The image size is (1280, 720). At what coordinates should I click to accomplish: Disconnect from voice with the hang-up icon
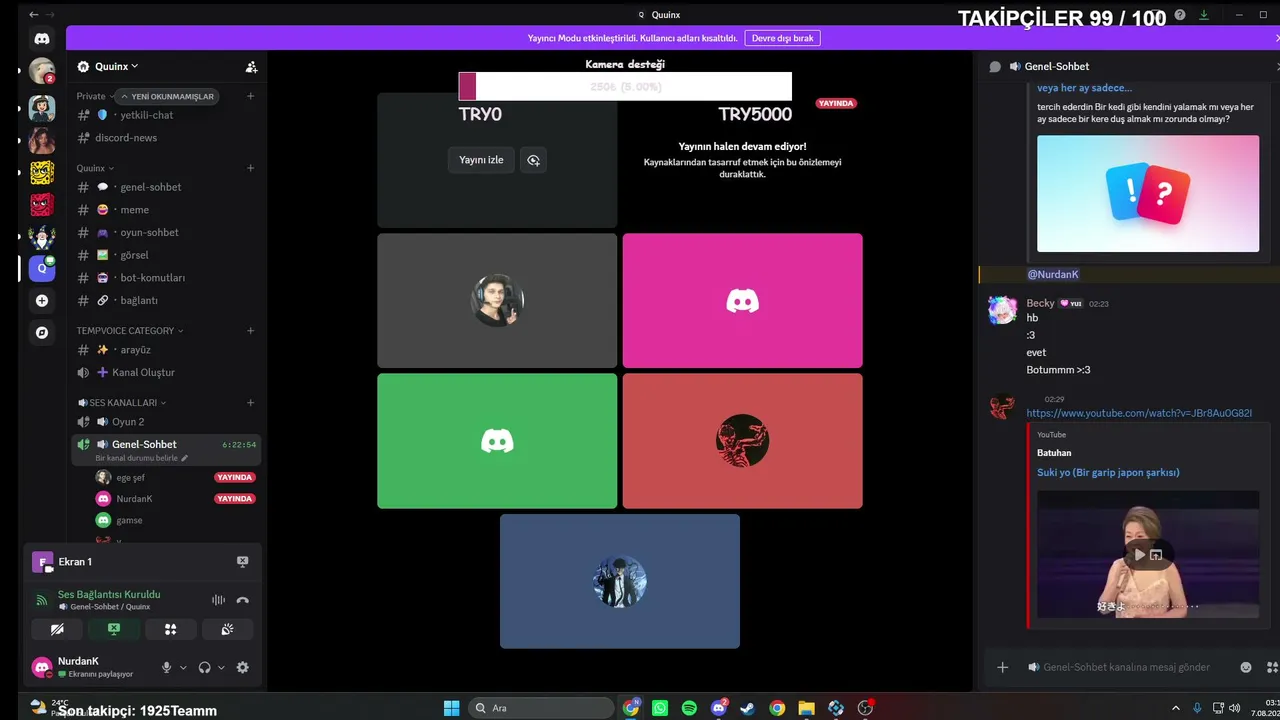[x=242, y=600]
